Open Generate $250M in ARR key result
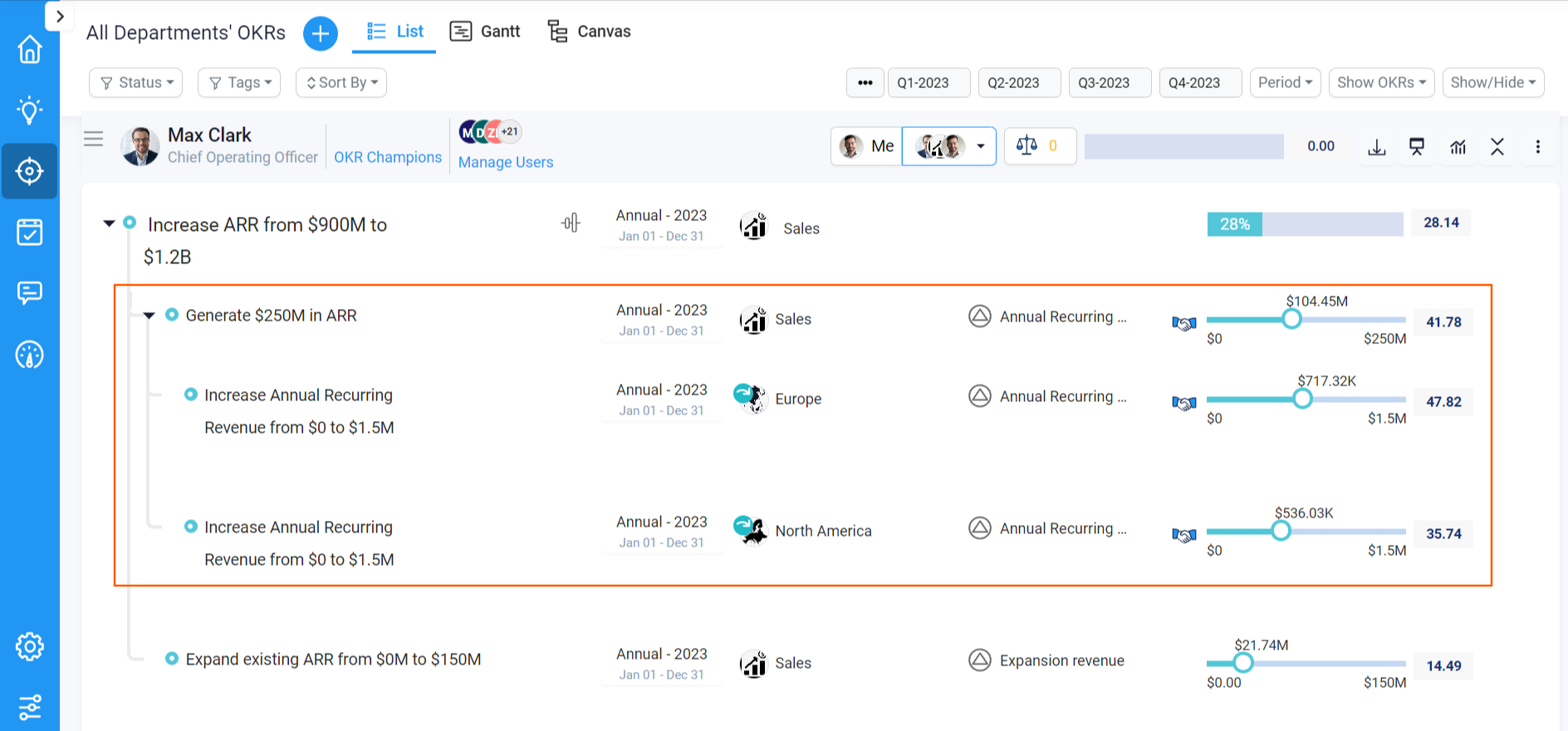The height and width of the screenshot is (731, 1568). click(272, 316)
